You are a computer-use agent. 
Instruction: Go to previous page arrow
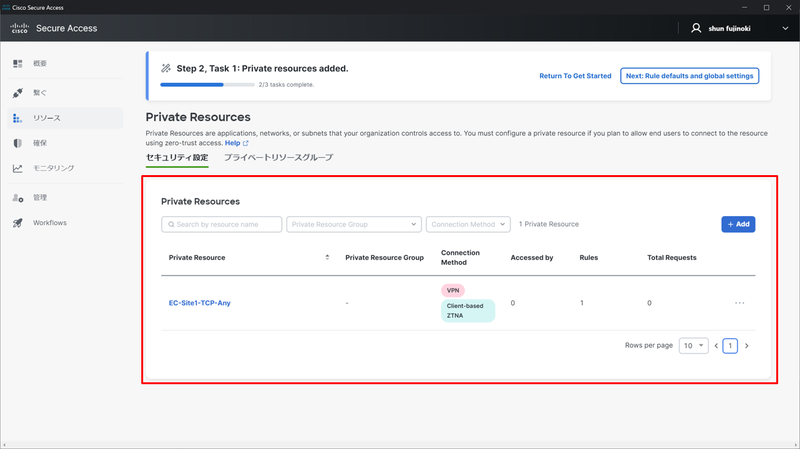(716, 346)
